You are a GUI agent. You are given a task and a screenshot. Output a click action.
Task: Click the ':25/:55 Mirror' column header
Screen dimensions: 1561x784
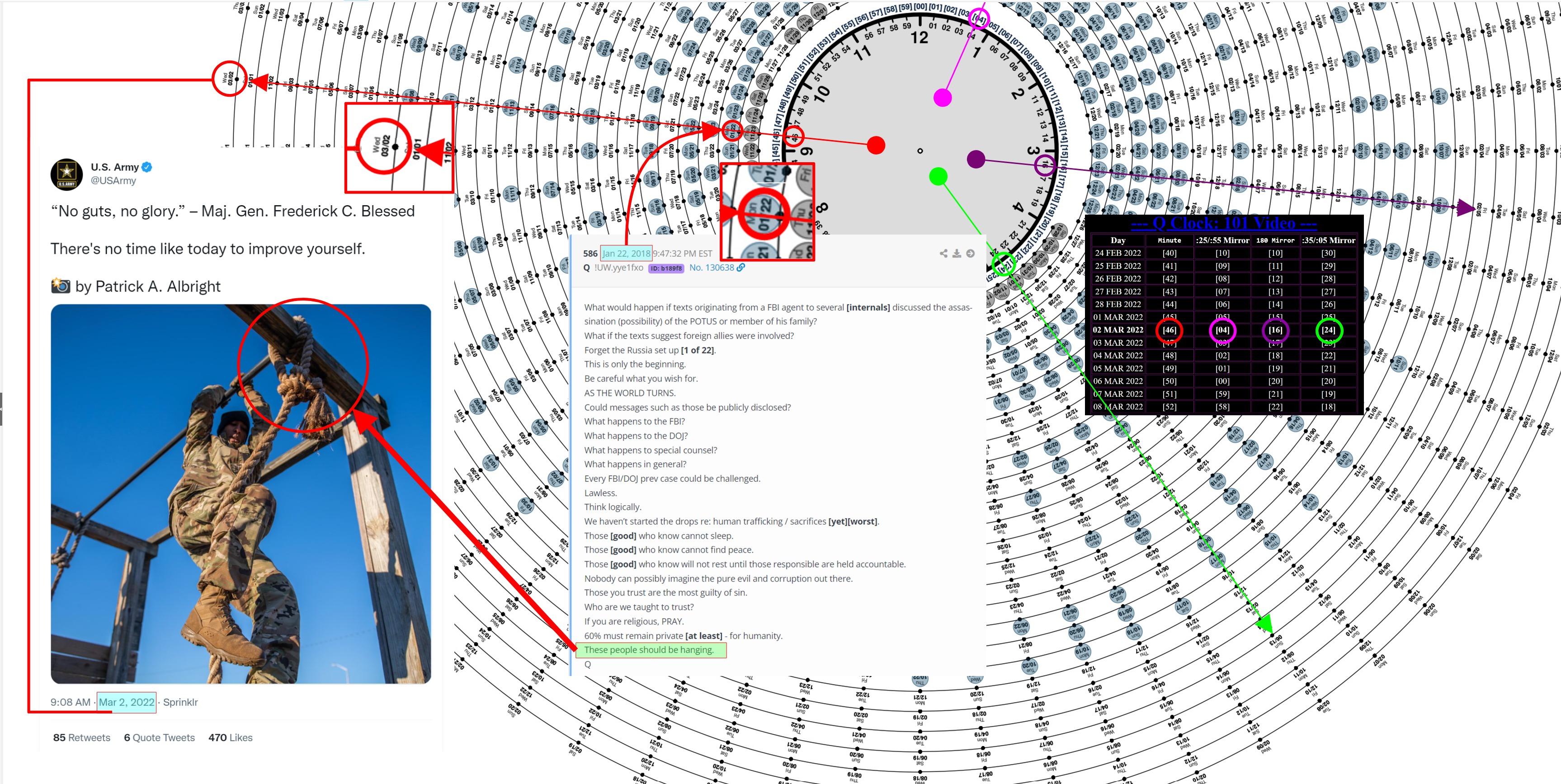click(x=1222, y=240)
